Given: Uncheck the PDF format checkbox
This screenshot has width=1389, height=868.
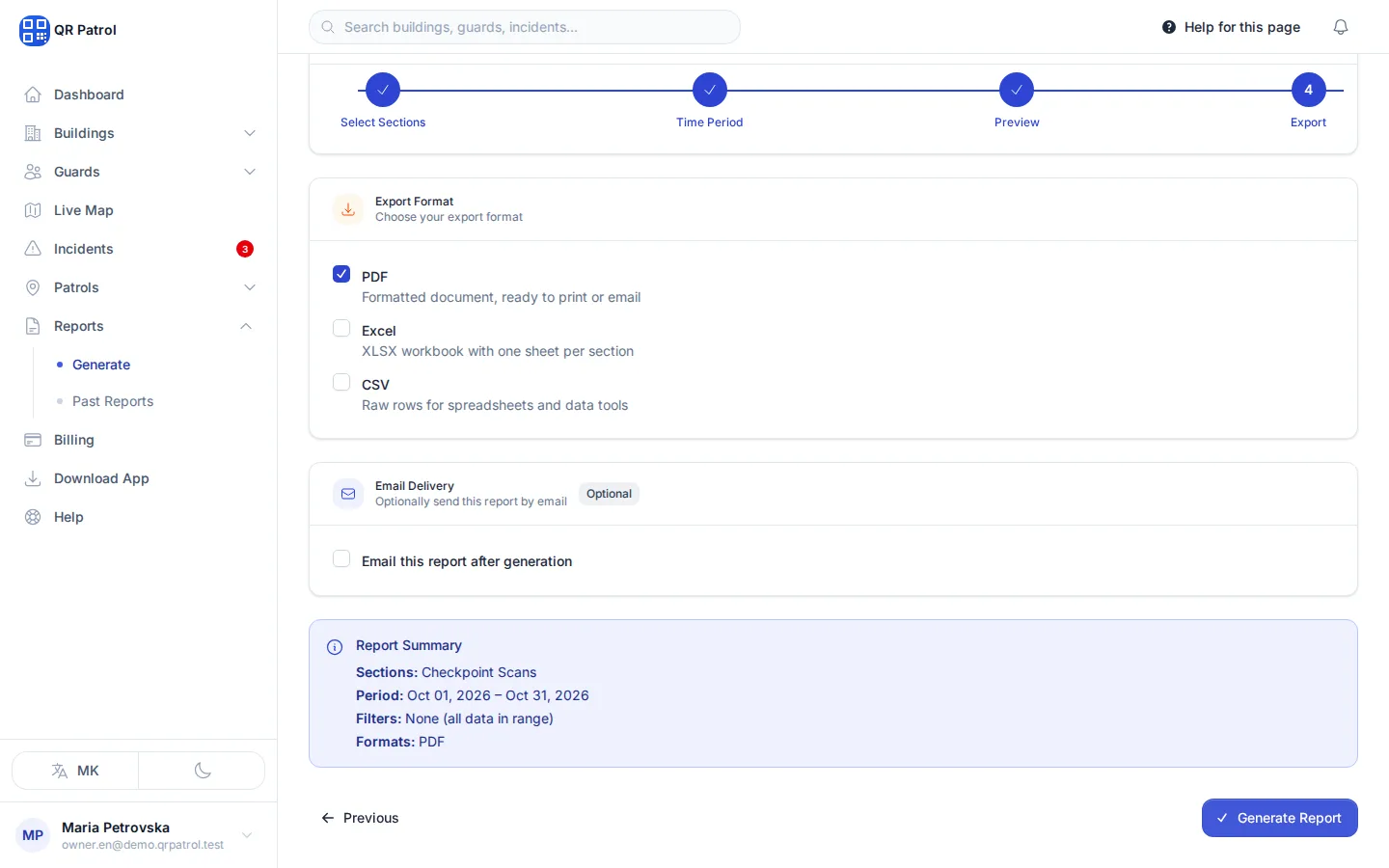Looking at the screenshot, I should (x=341, y=274).
